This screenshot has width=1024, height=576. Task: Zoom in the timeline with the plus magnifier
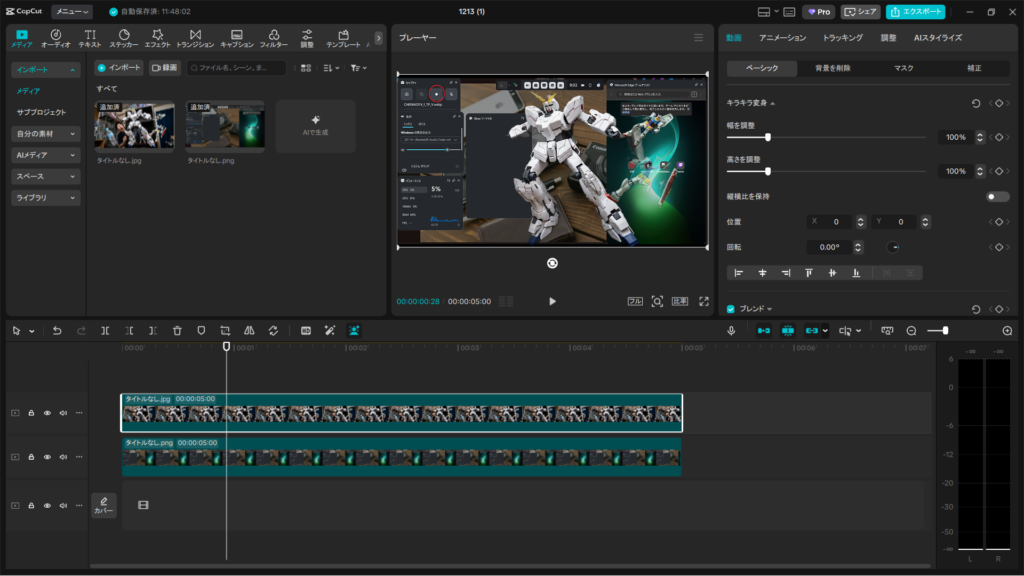point(1006,331)
